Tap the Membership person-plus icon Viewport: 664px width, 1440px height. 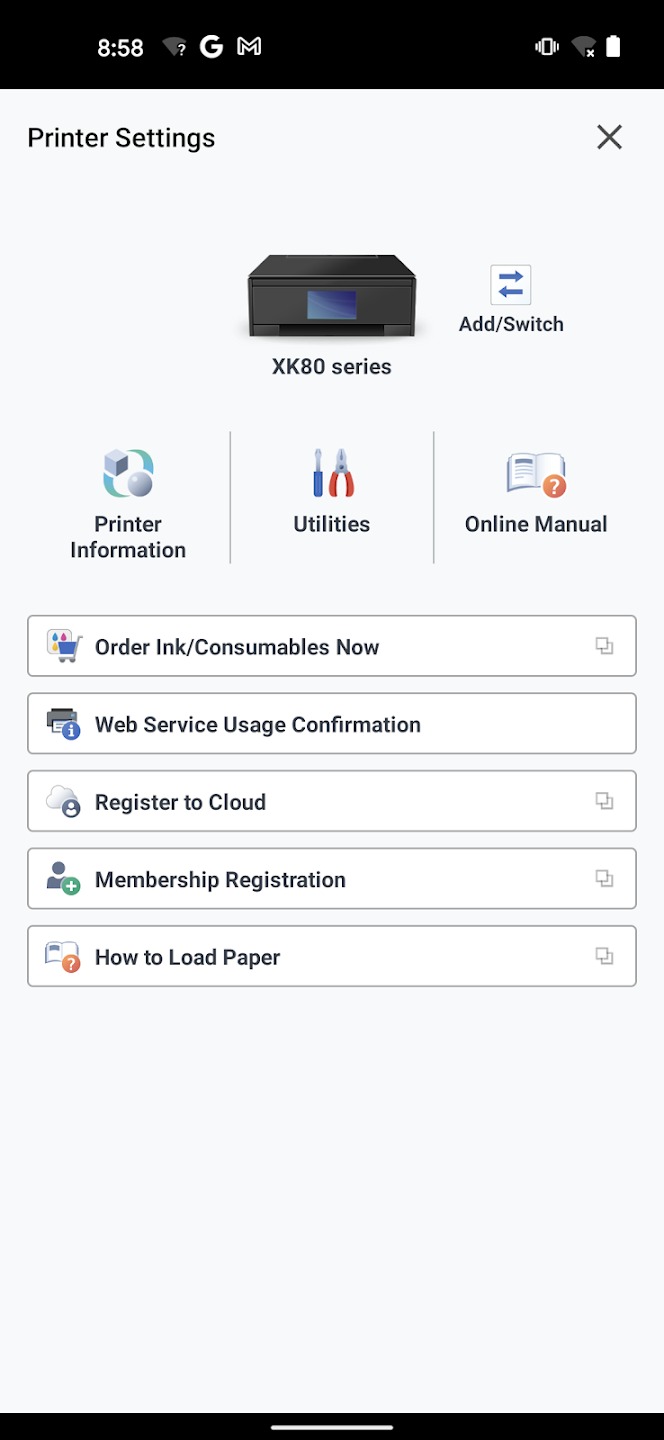click(x=64, y=879)
